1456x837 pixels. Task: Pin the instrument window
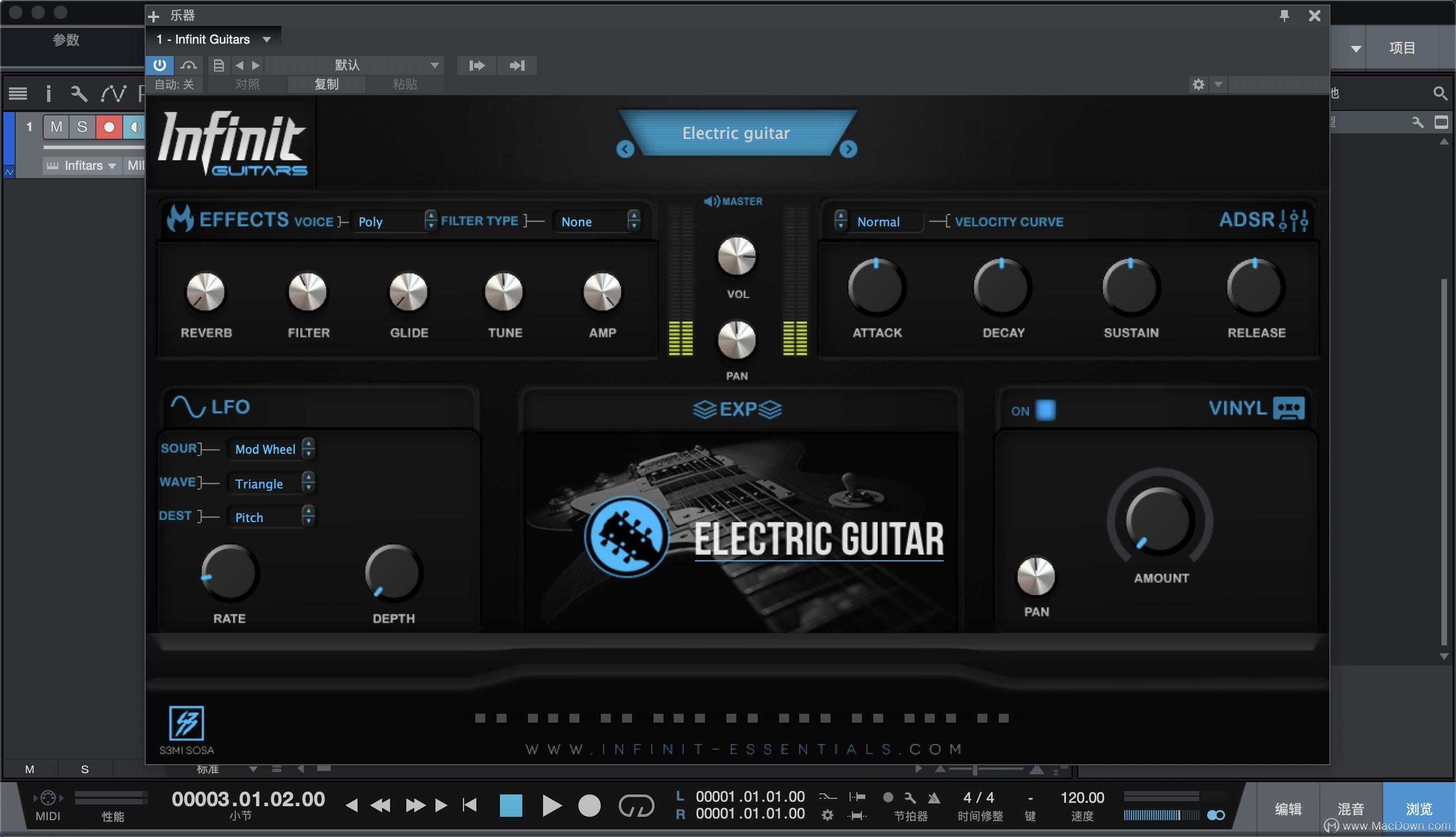(x=1284, y=16)
